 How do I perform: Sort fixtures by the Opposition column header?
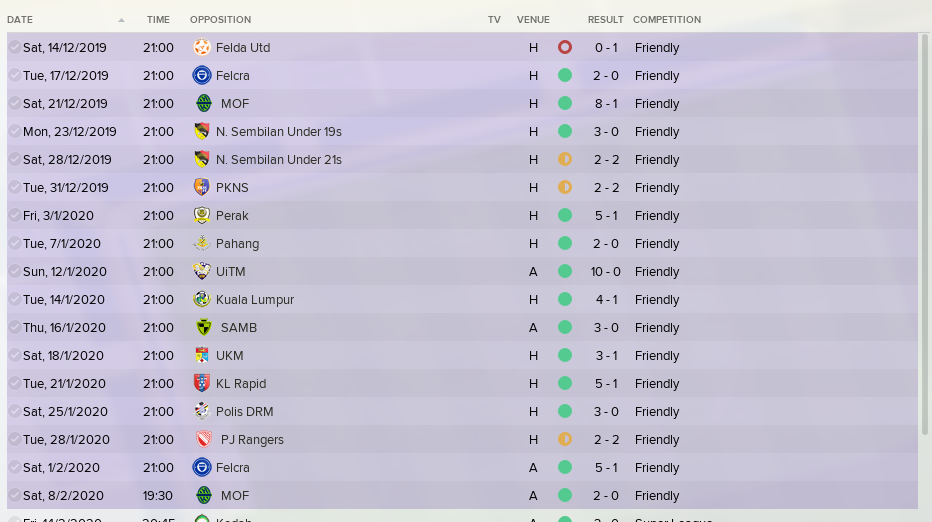click(221, 20)
